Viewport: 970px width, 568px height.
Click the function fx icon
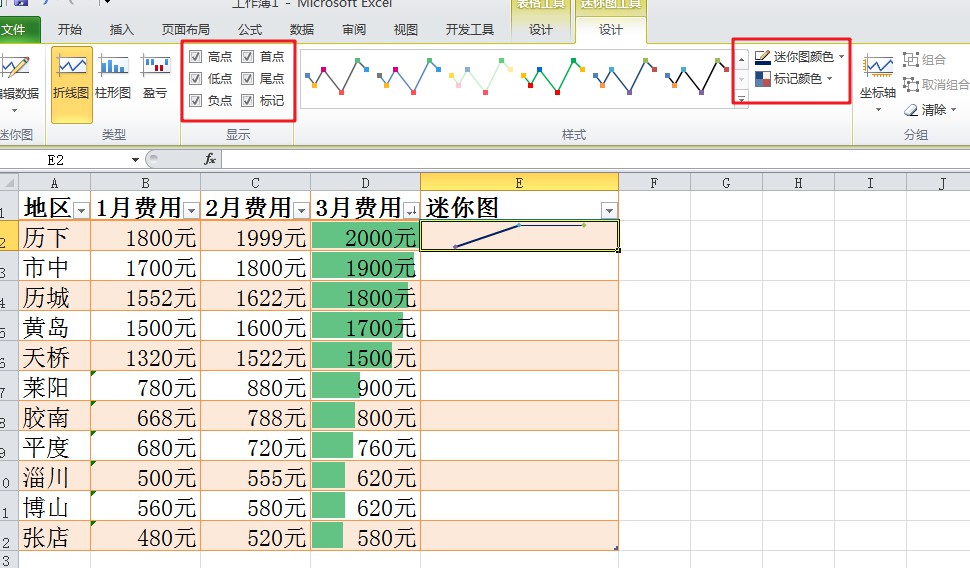pyautogui.click(x=210, y=160)
